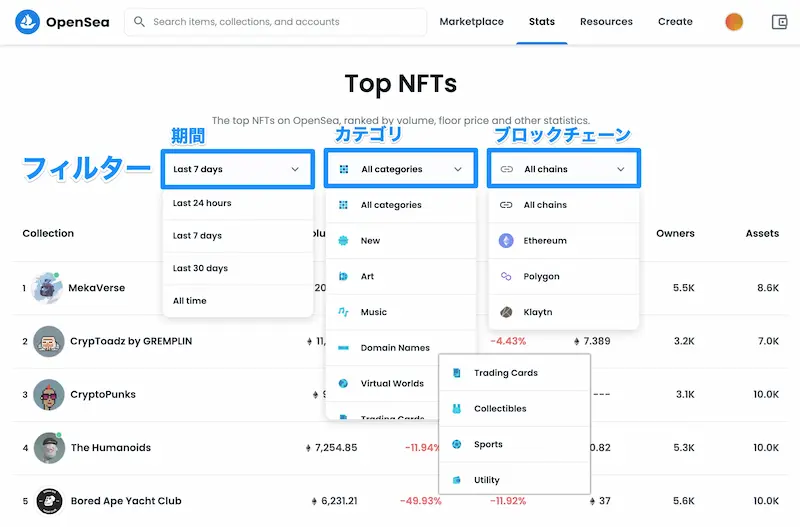800x527 pixels.
Task: Click the Klaytn chain icon
Action: tap(506, 312)
